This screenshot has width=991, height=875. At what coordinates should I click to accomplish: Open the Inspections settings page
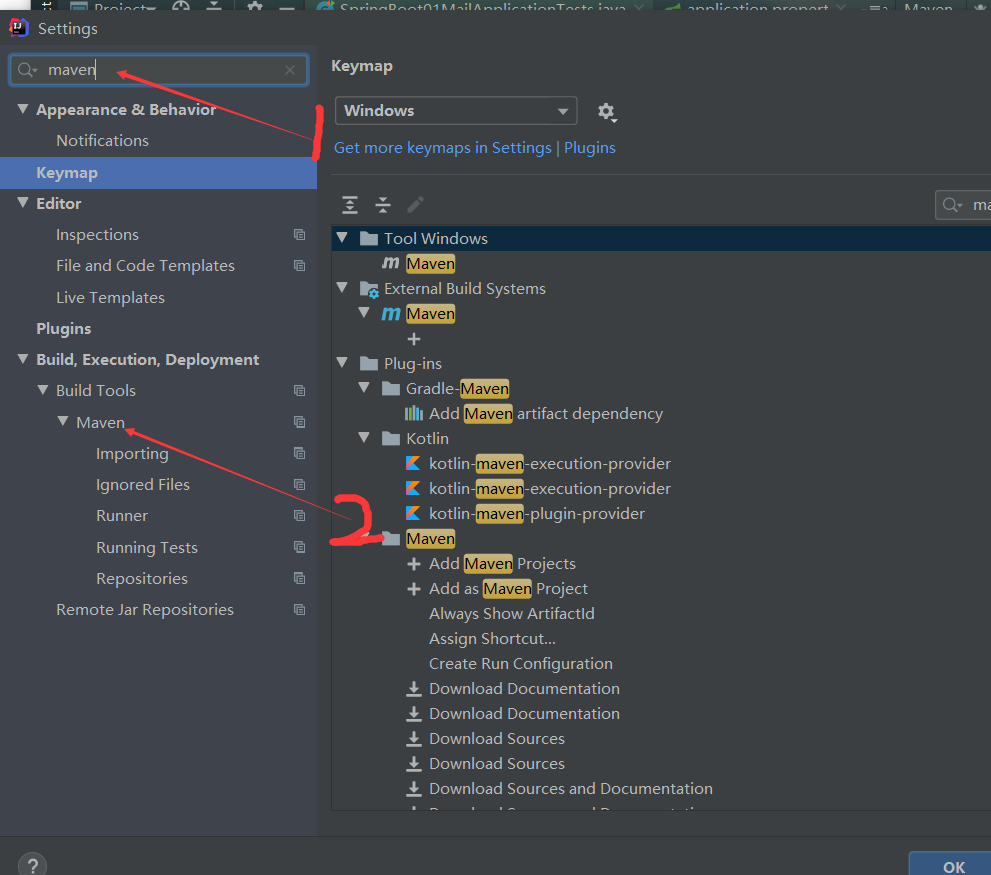(x=97, y=235)
